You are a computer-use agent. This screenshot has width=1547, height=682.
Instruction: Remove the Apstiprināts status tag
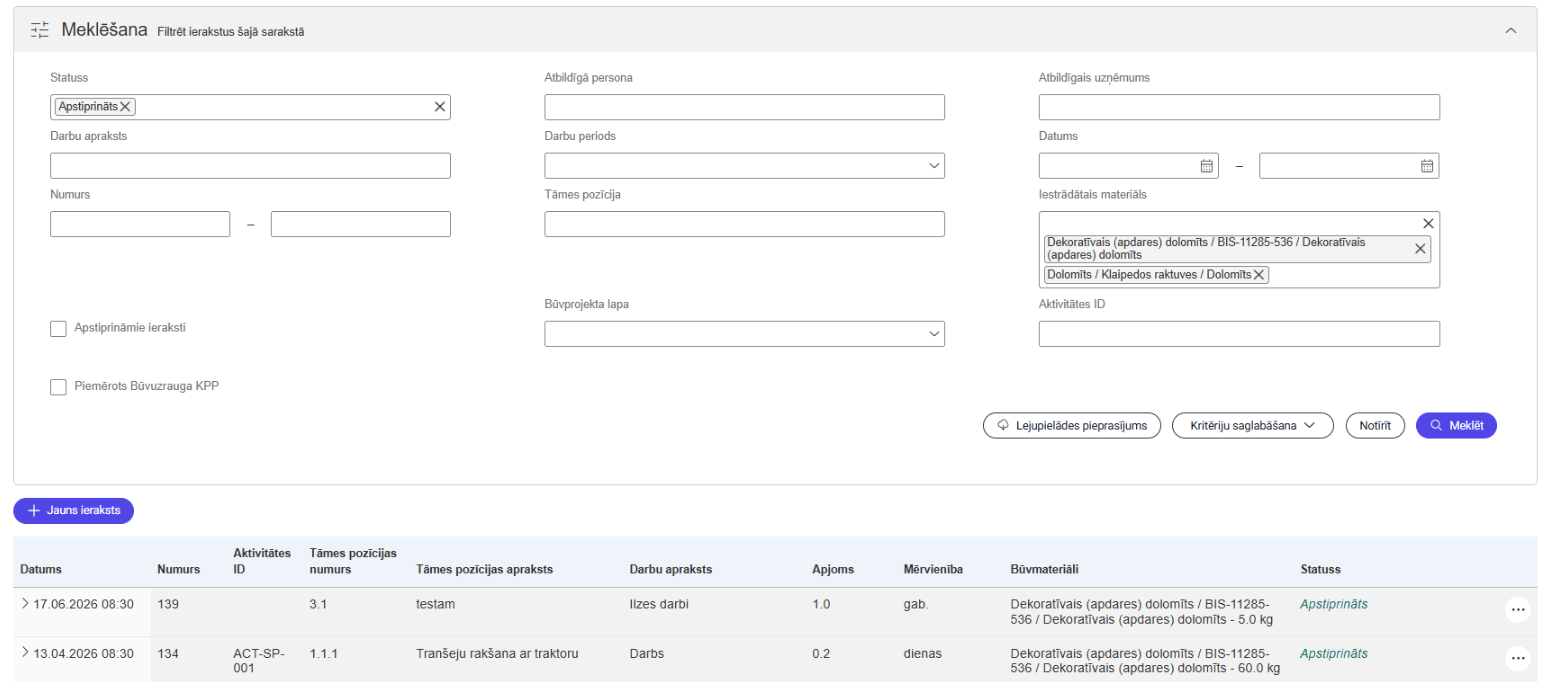click(126, 107)
